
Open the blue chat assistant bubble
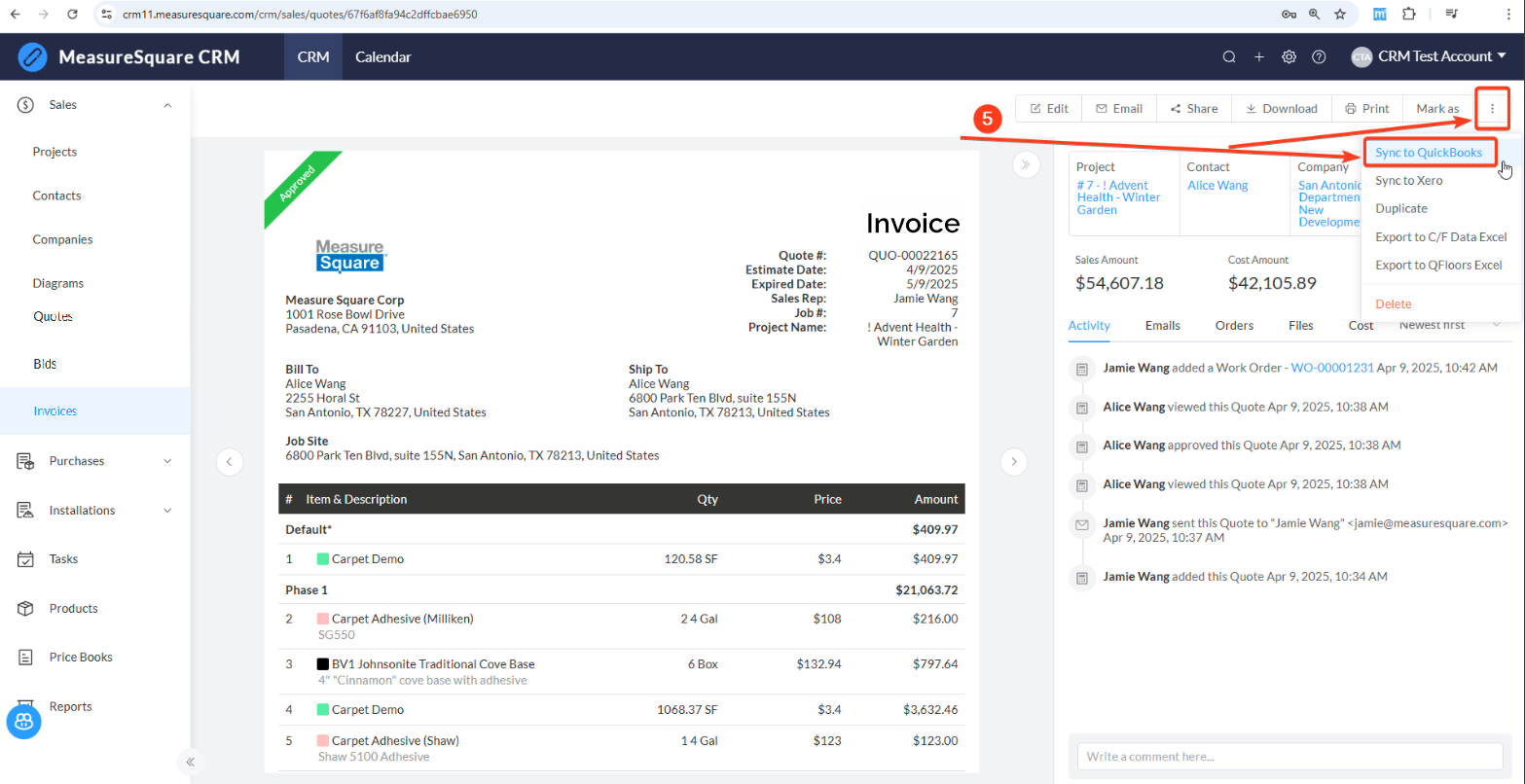coord(24,722)
